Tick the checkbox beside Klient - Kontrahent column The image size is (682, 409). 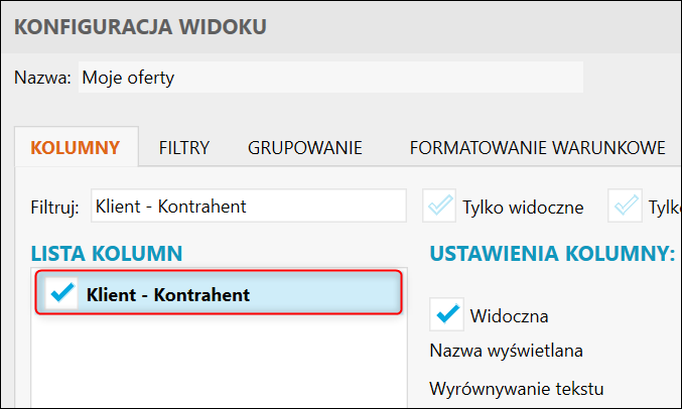(62, 294)
